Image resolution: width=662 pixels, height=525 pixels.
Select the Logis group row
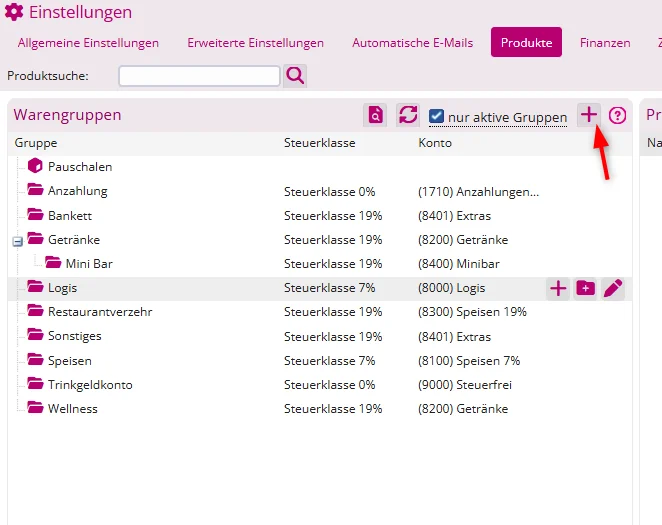(320, 288)
